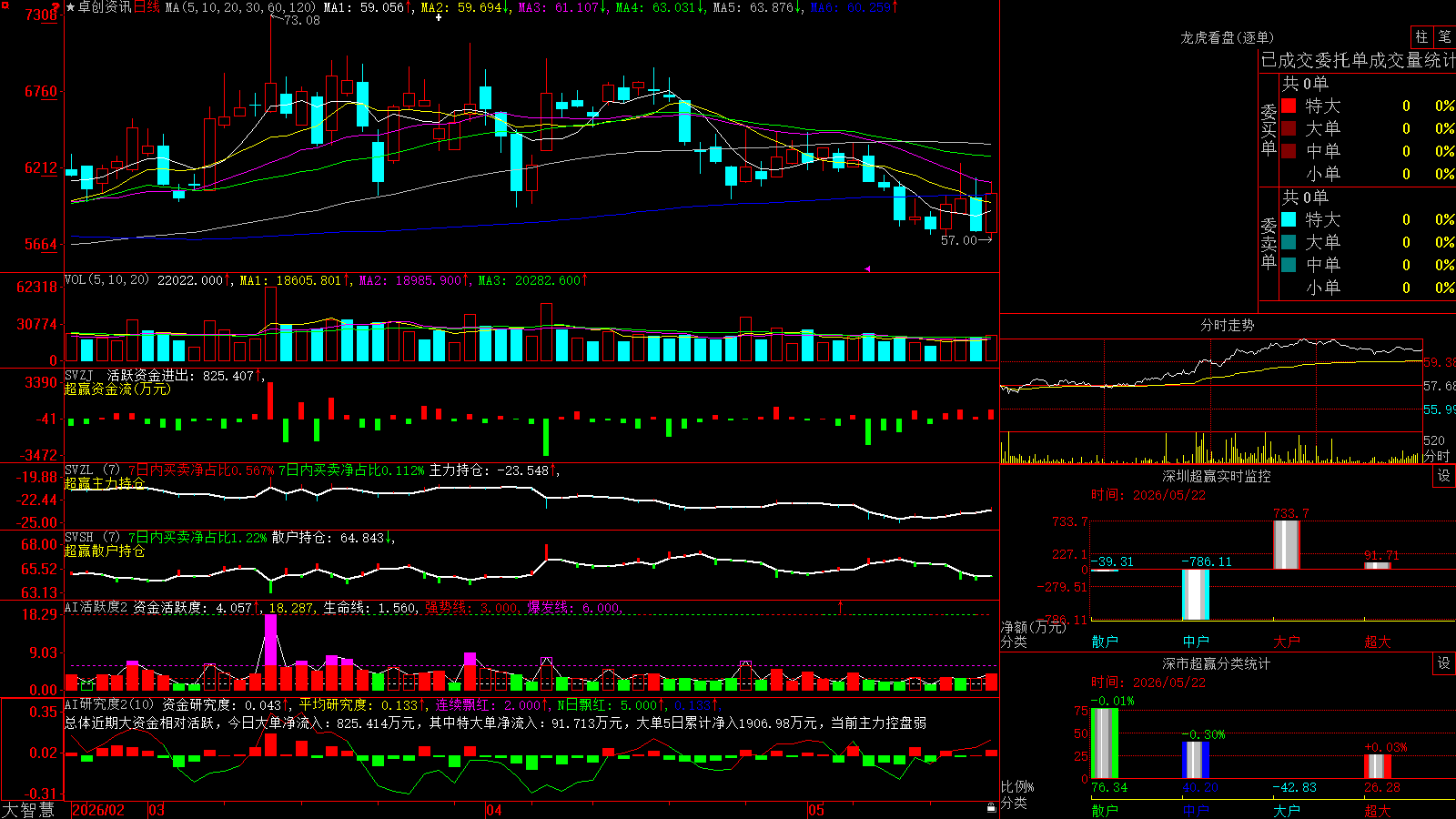This screenshot has width=1456, height=819.
Task: Click the 2026/02 date label on the time axis
Action: 98,809
